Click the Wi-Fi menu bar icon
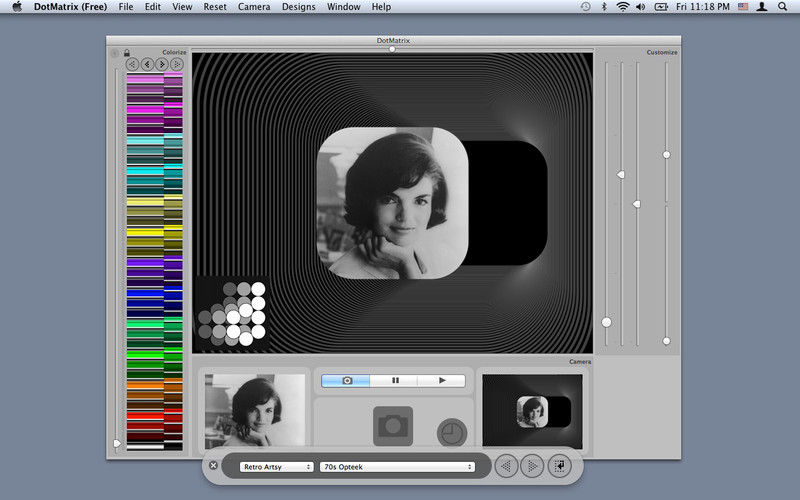The image size is (800, 500). (622, 7)
